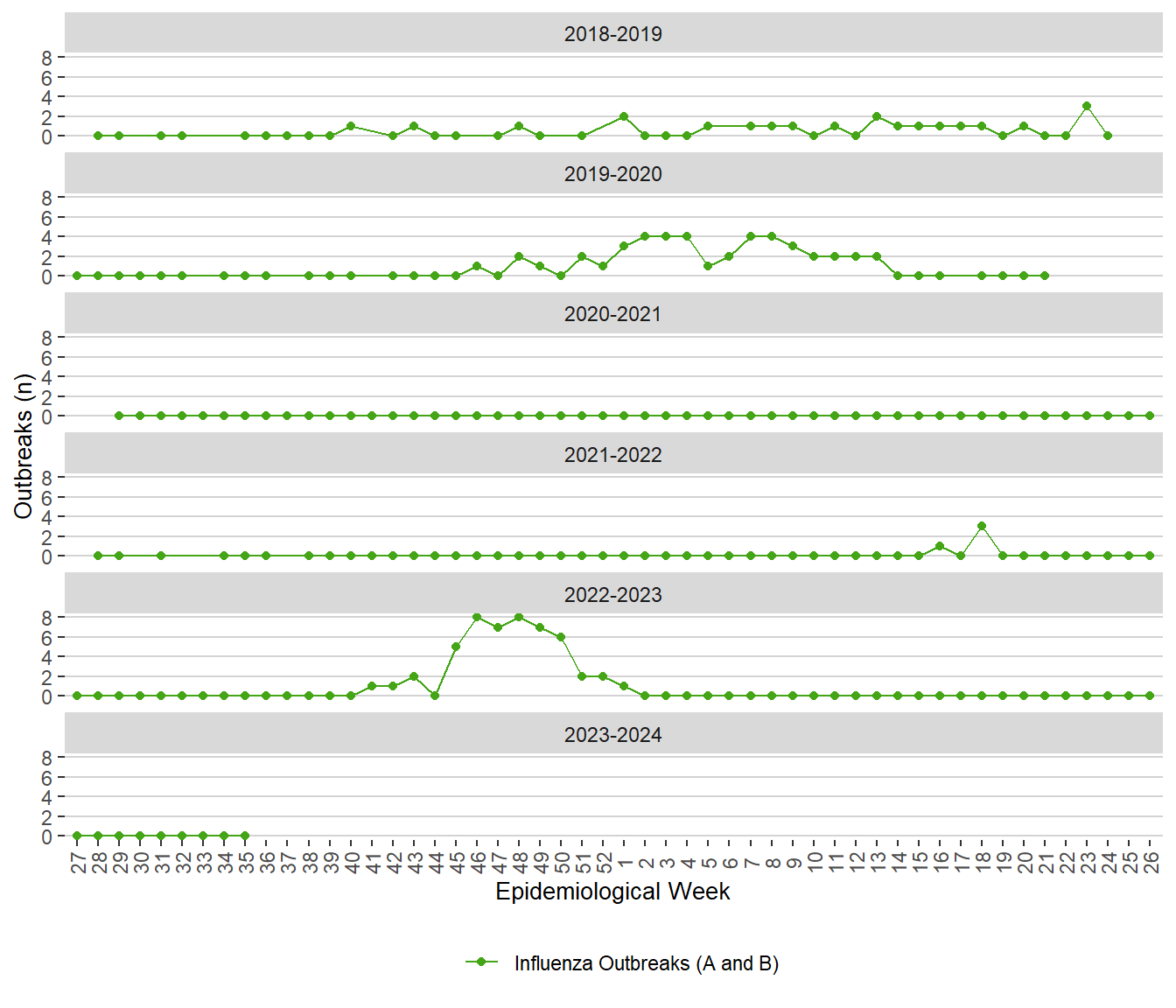
Task: Click the legend label Influenza Outbreaks (A and B)
Action: click(x=646, y=963)
